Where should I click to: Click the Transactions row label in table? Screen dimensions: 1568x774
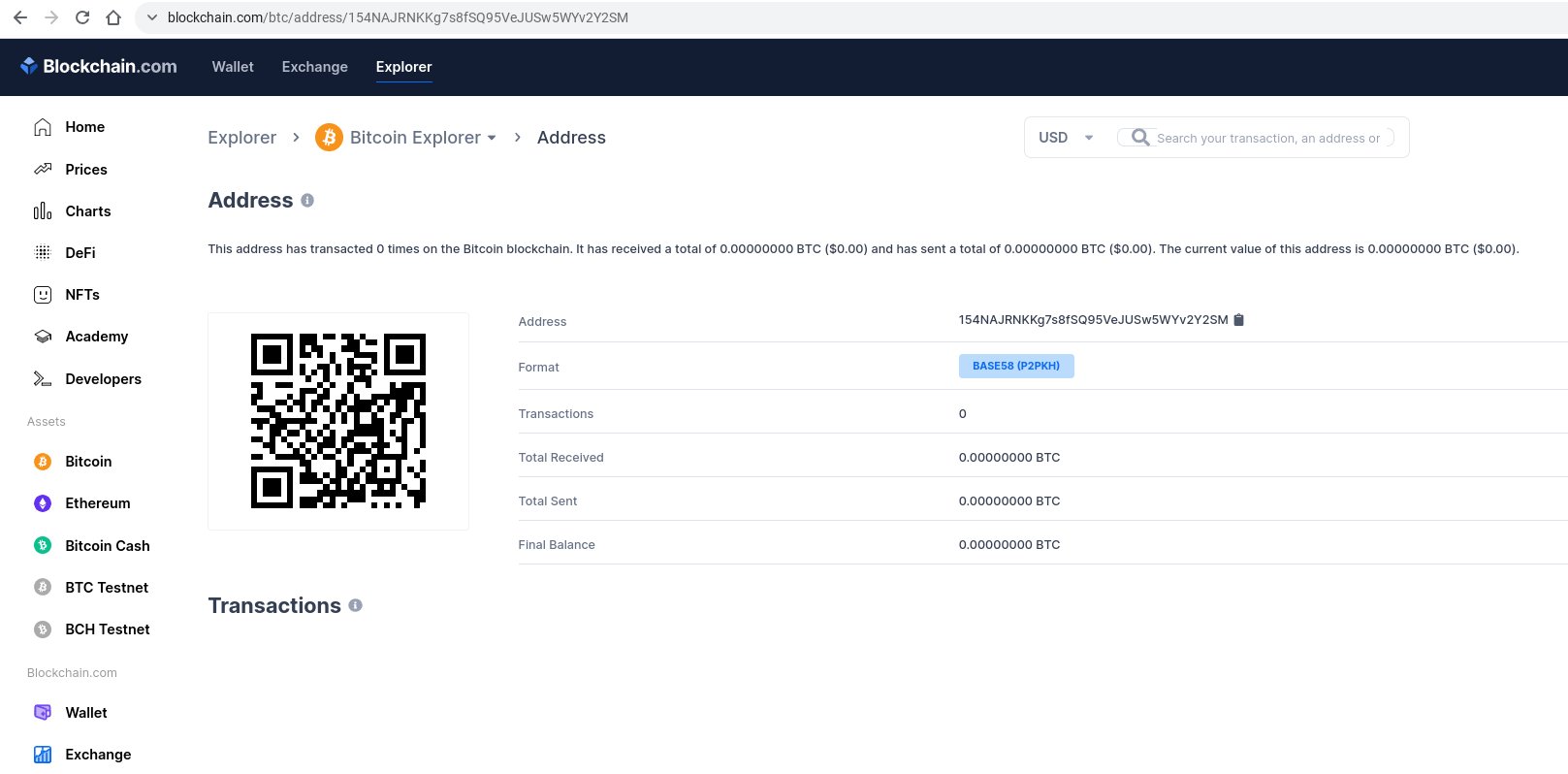[556, 414]
